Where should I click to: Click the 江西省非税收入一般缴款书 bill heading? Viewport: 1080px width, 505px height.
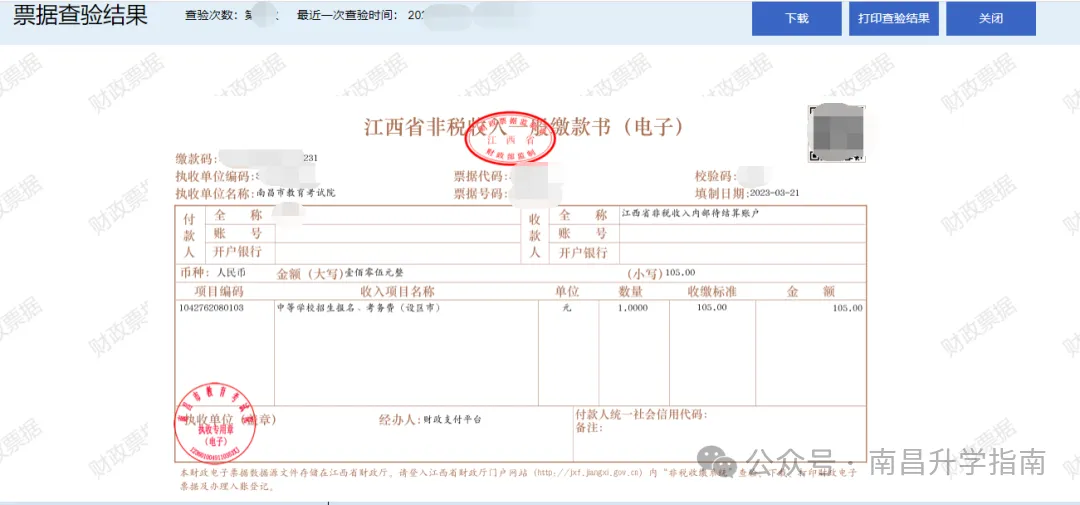524,127
